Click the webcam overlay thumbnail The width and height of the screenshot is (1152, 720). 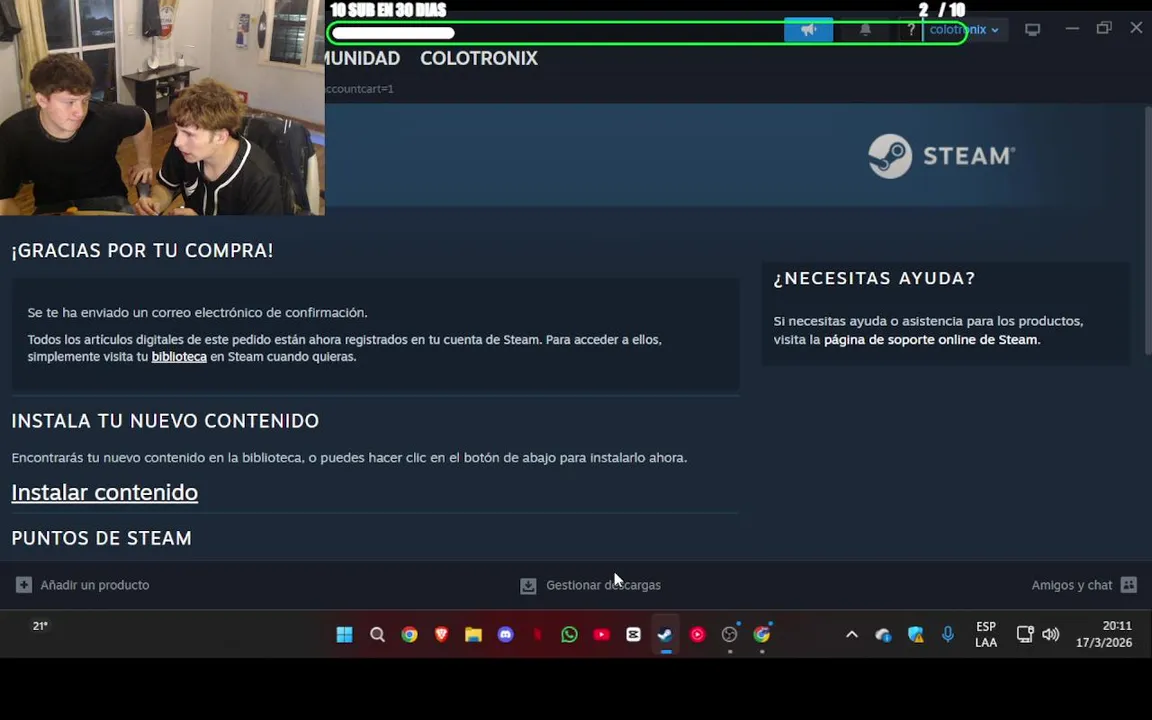[162, 107]
